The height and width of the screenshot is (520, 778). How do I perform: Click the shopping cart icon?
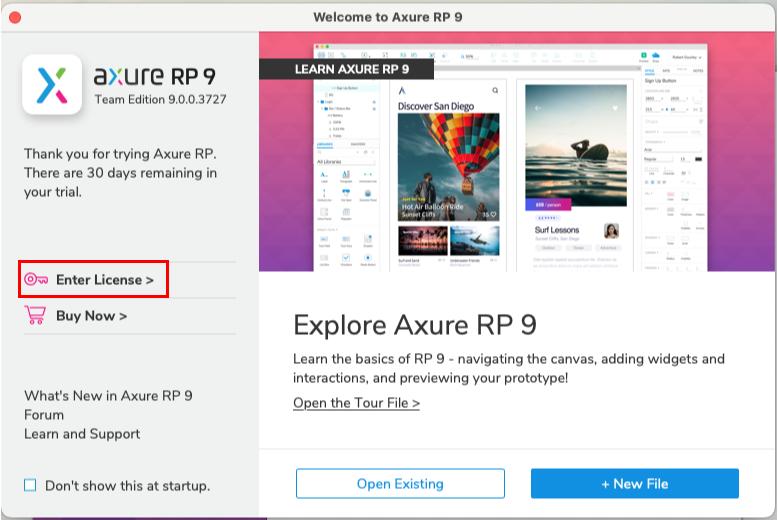click(x=36, y=316)
